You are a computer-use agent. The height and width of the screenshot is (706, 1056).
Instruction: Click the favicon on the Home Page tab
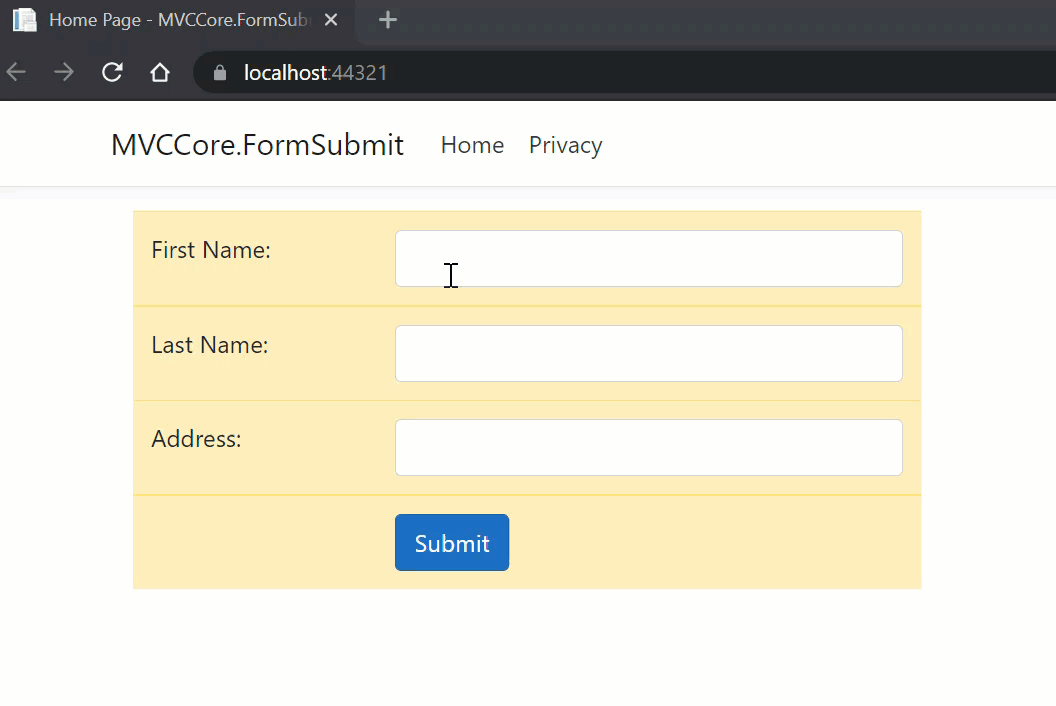point(24,19)
